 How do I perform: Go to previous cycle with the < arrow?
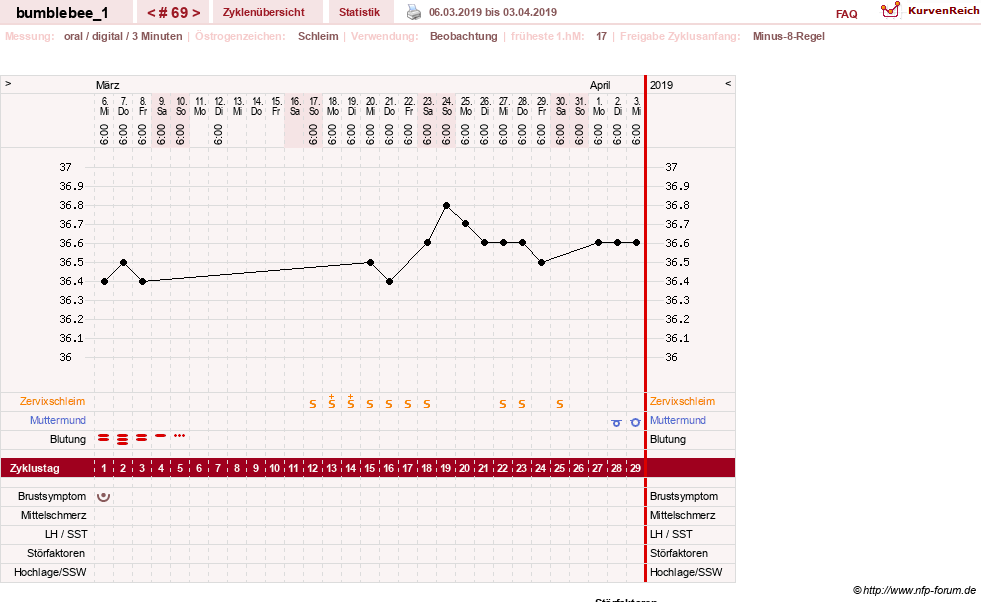click(x=151, y=13)
